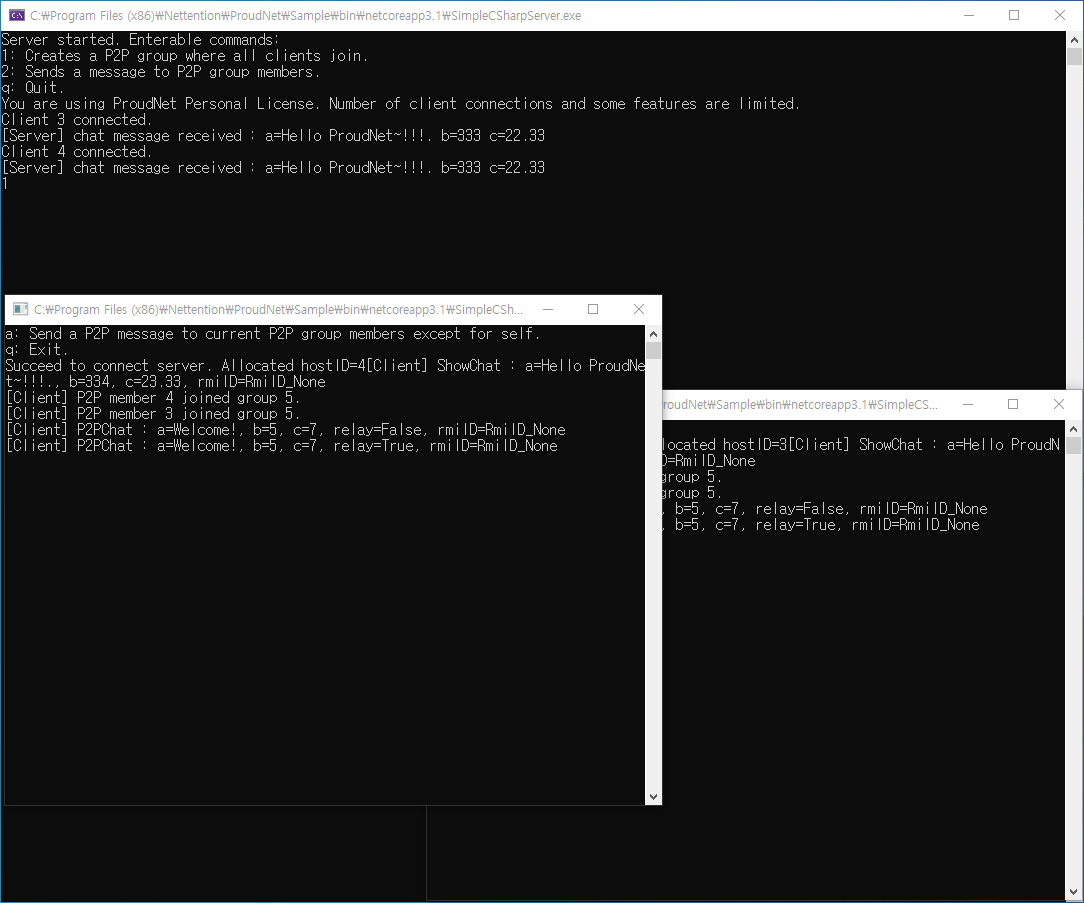Close the hostID=4 client console window
Screen dimensions: 1084x903
639,309
